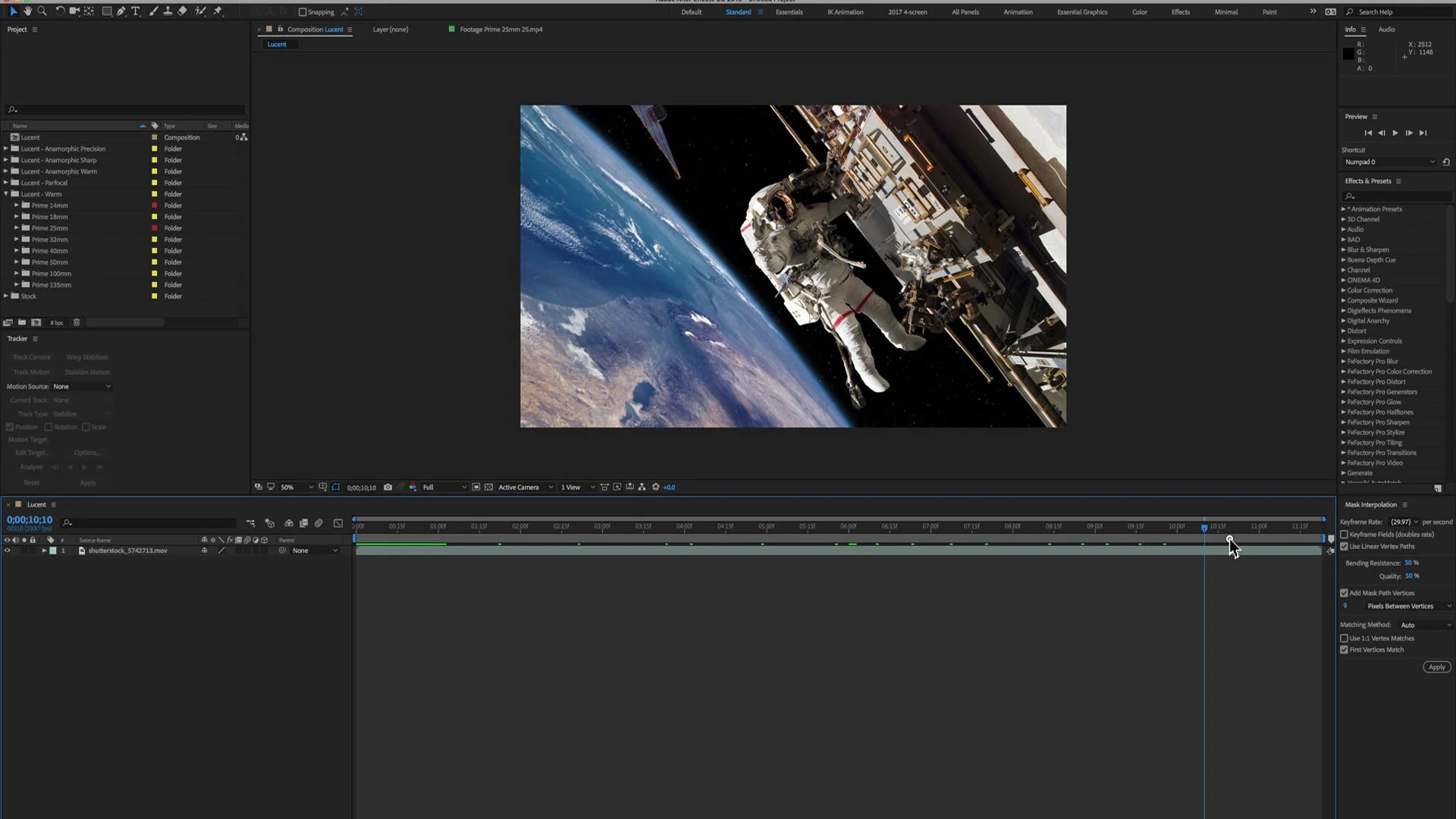The image size is (1456, 819).
Task: Click the Reset Exposure icon
Action: coord(656,488)
